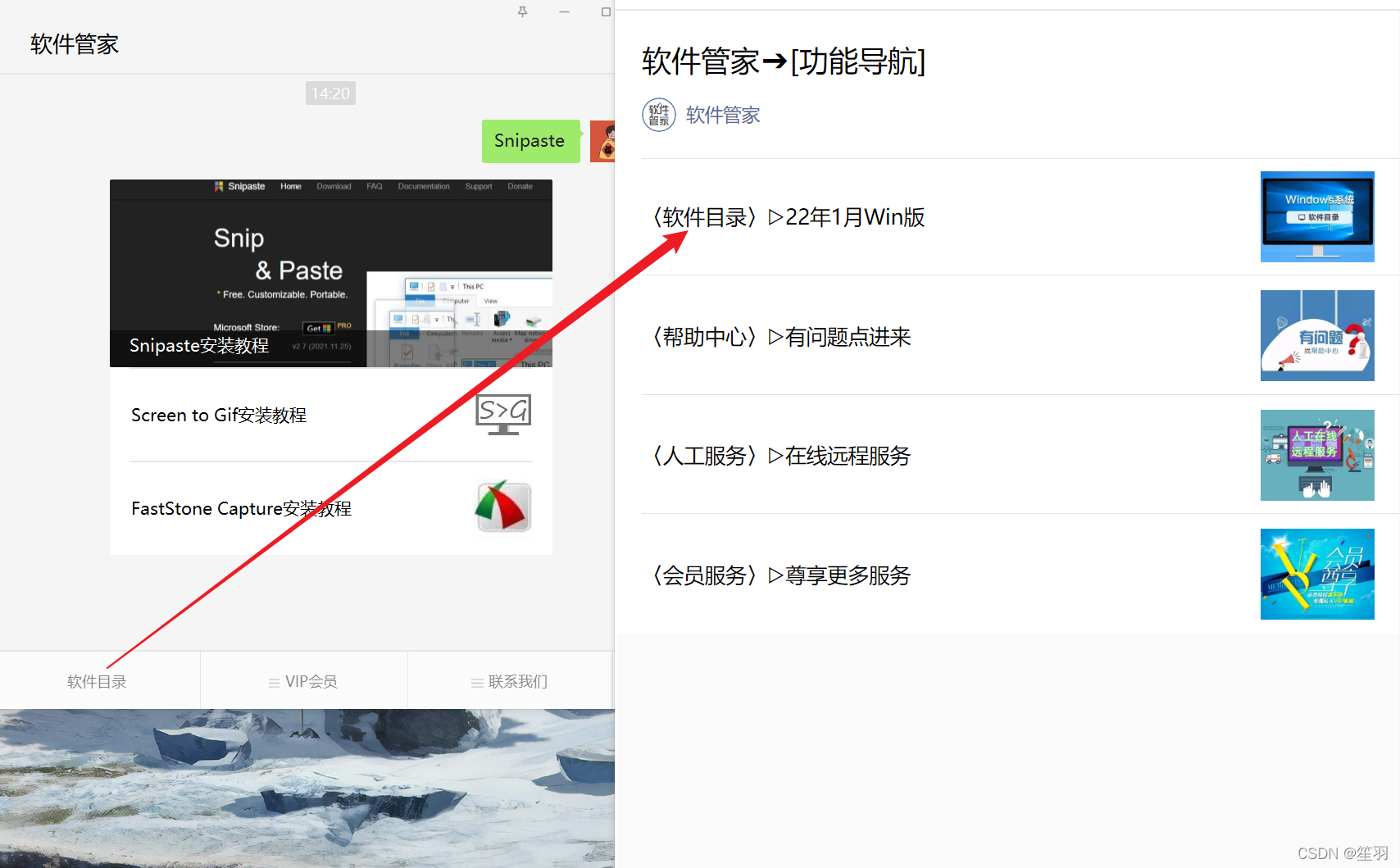Click the 14:20 timestamp in chat

[x=330, y=93]
